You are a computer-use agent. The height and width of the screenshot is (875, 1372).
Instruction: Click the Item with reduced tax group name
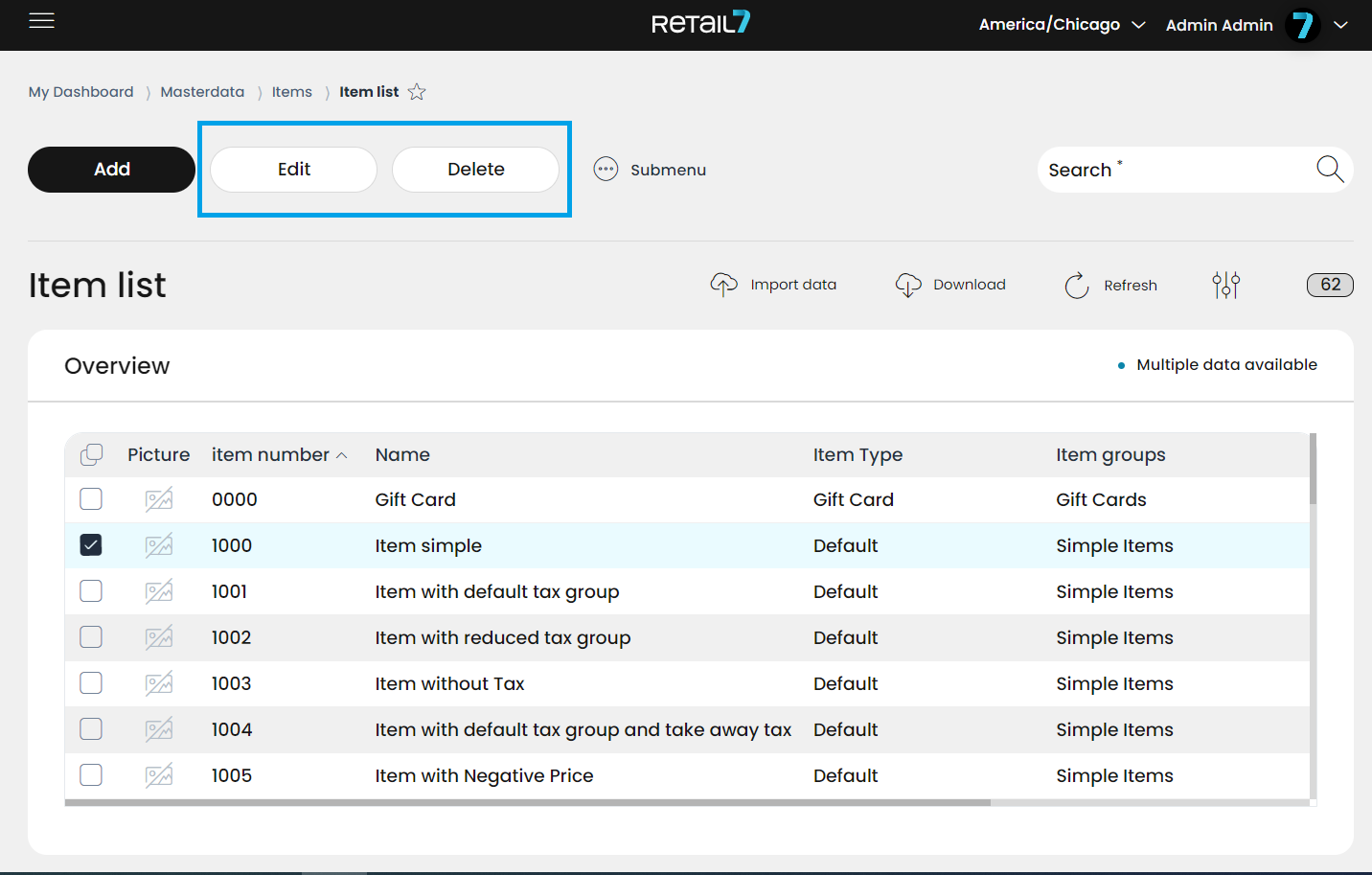point(502,637)
